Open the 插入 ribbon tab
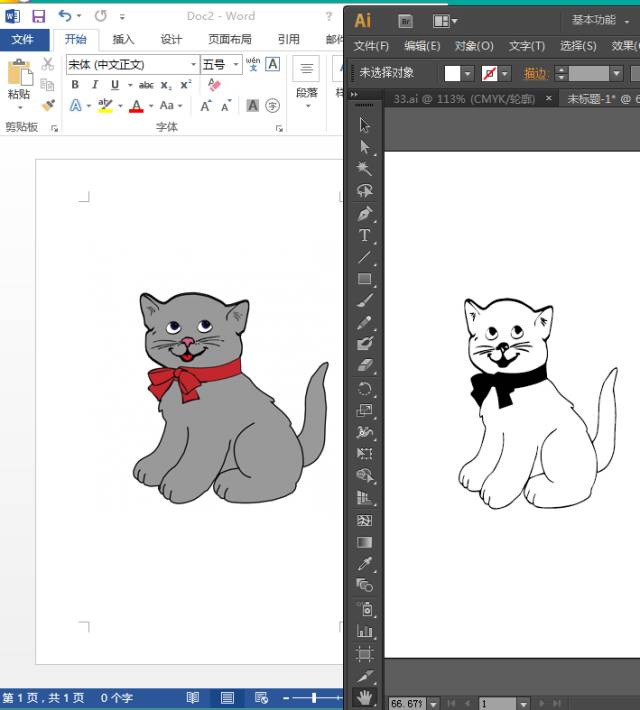Image resolution: width=640 pixels, height=710 pixels. 123,39
